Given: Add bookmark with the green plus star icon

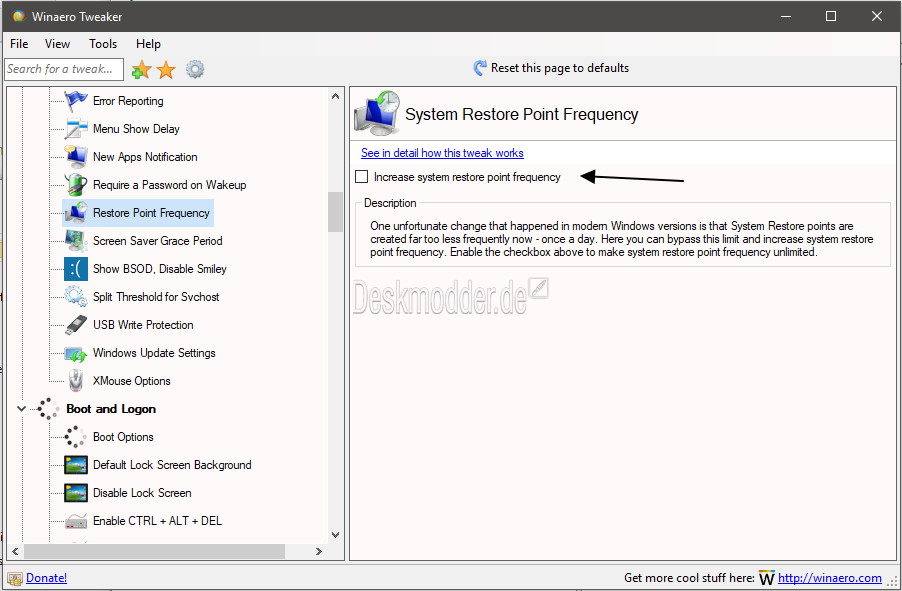Looking at the screenshot, I should 141,70.
